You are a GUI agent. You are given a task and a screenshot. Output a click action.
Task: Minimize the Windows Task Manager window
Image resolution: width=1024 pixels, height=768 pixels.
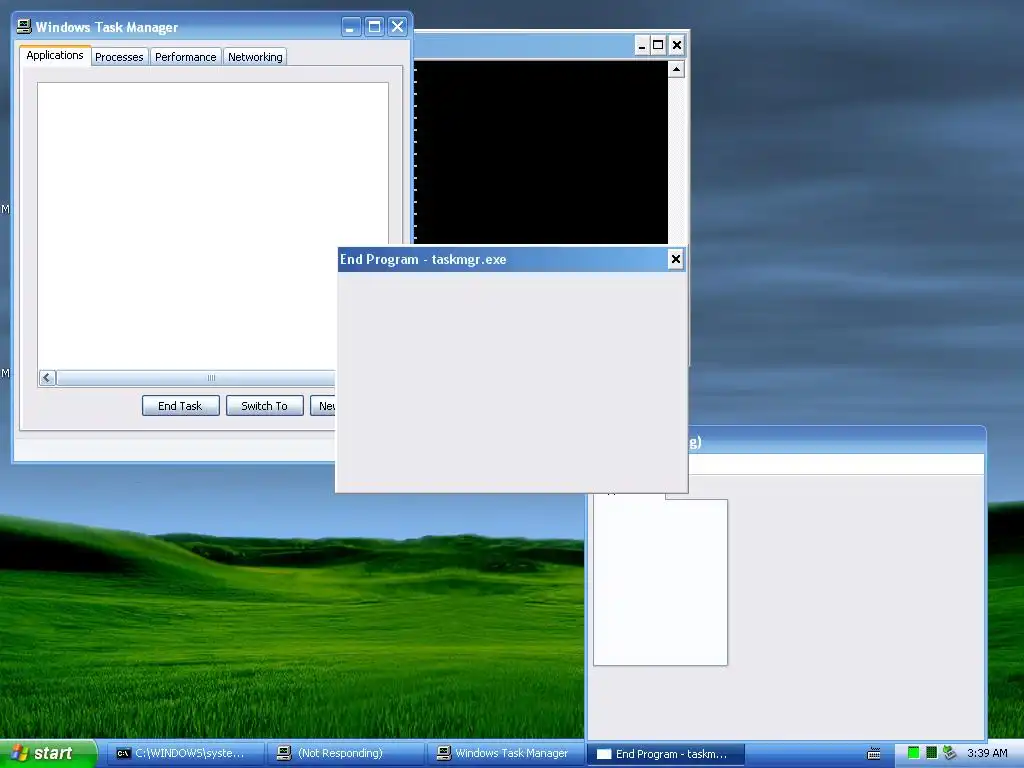351,27
